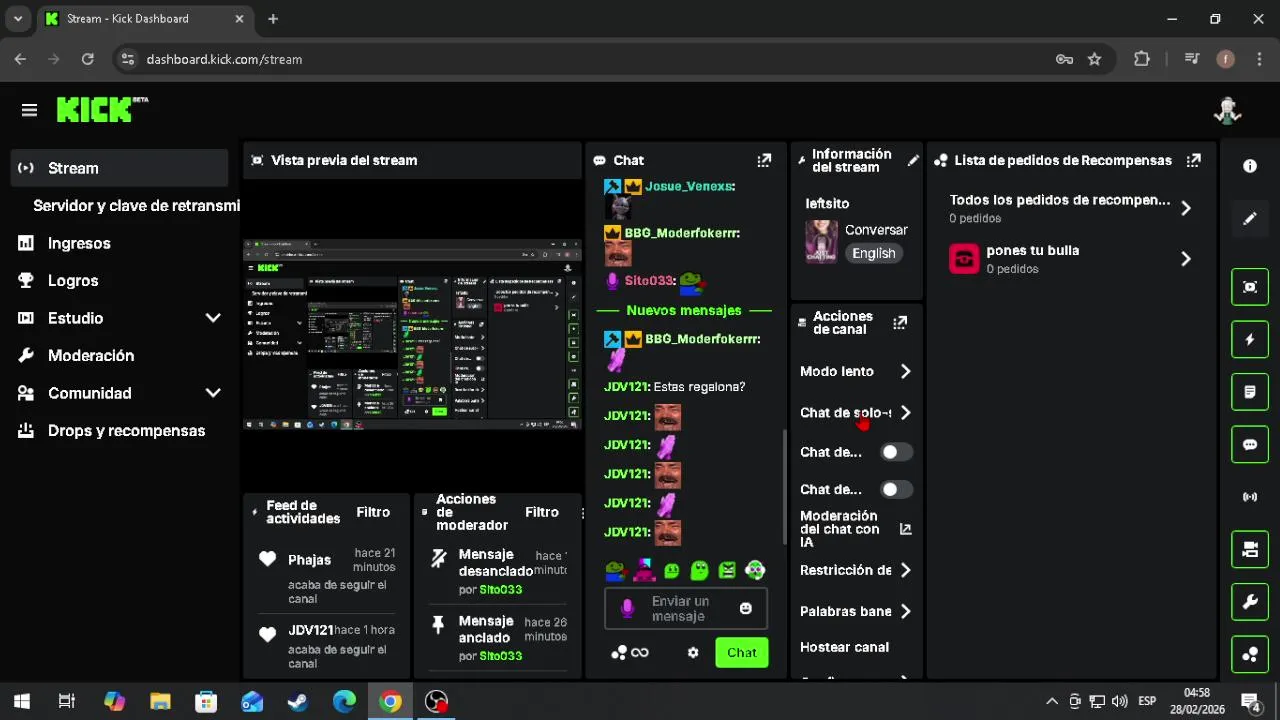The image size is (1280, 720).
Task: Pop out the Acciones de canal panel
Action: (900, 322)
